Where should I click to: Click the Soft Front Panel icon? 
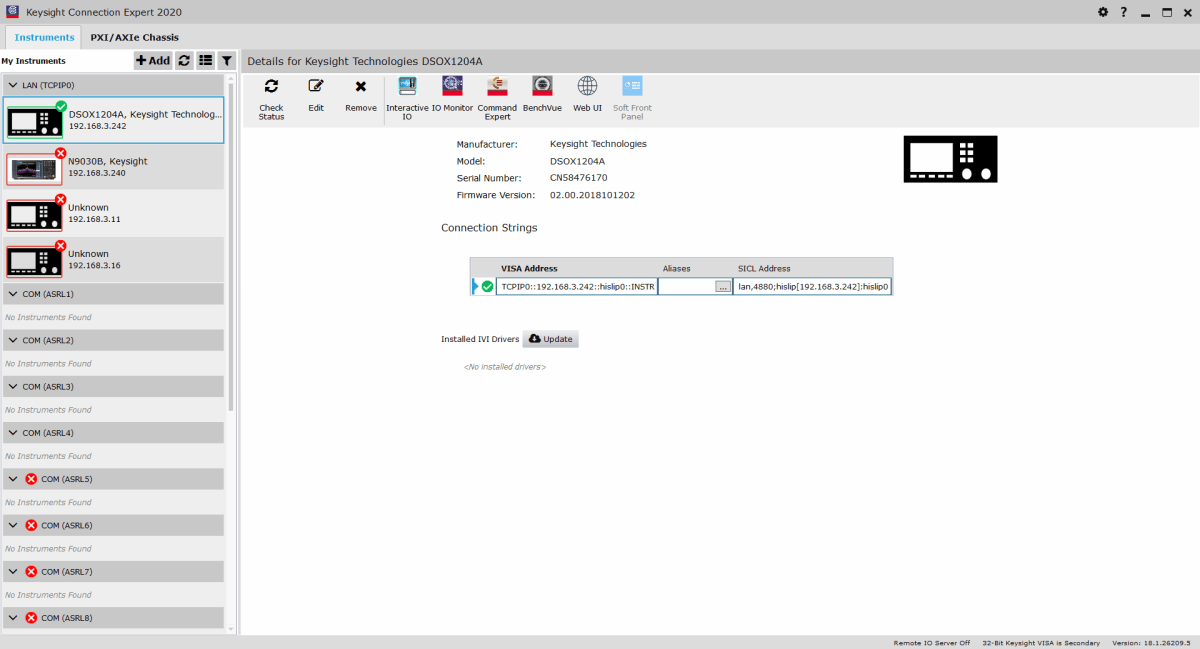pos(632,85)
